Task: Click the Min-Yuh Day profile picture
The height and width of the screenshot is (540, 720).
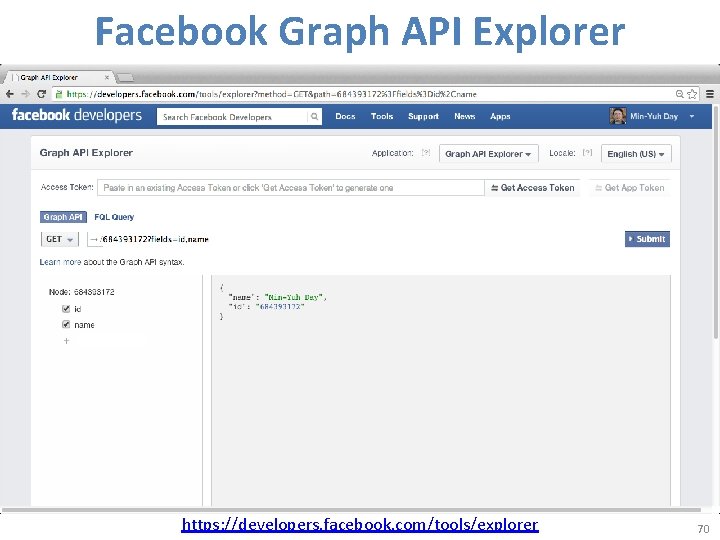Action: (x=618, y=116)
